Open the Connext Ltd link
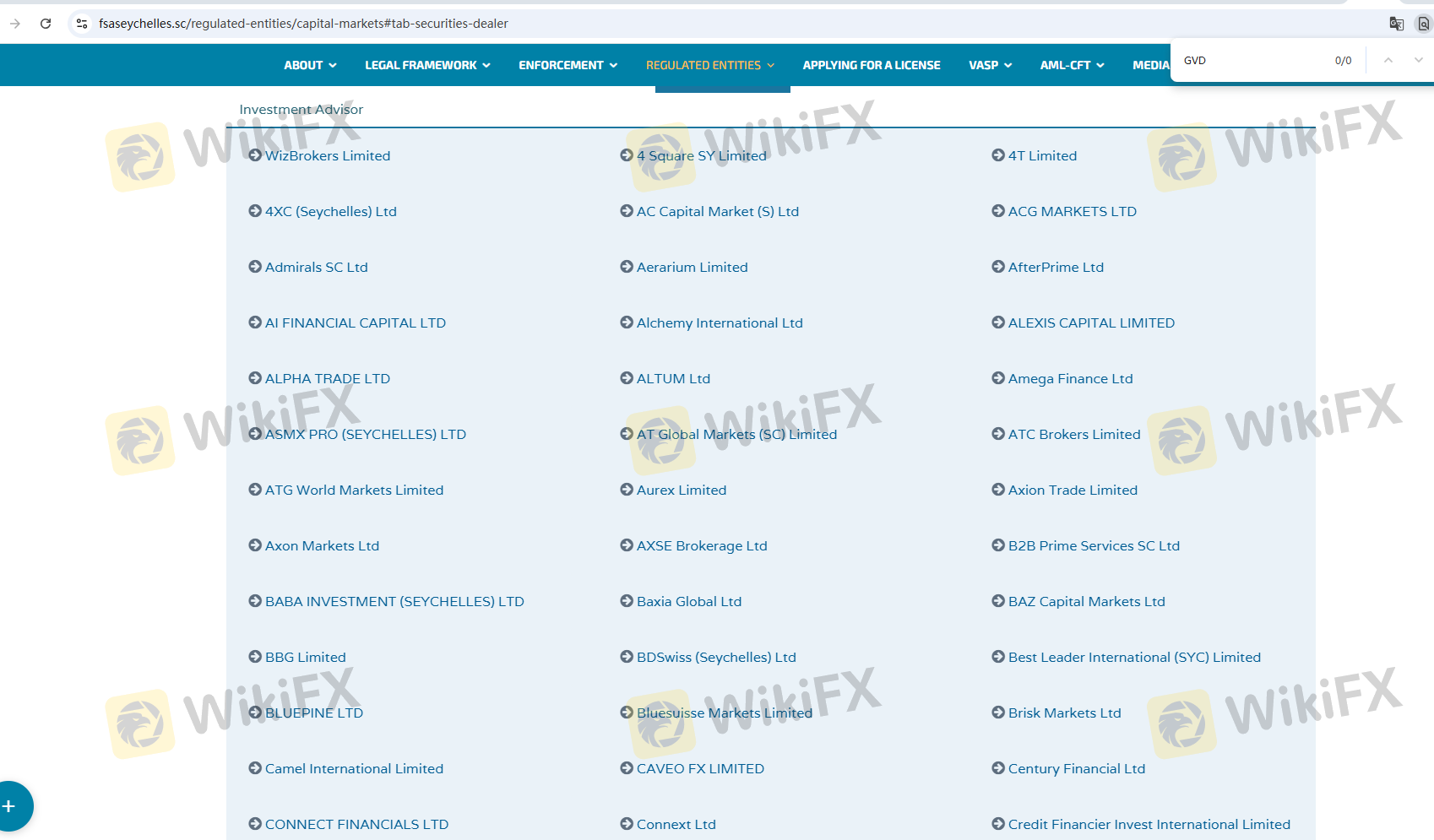This screenshot has width=1434, height=840. tap(676, 824)
